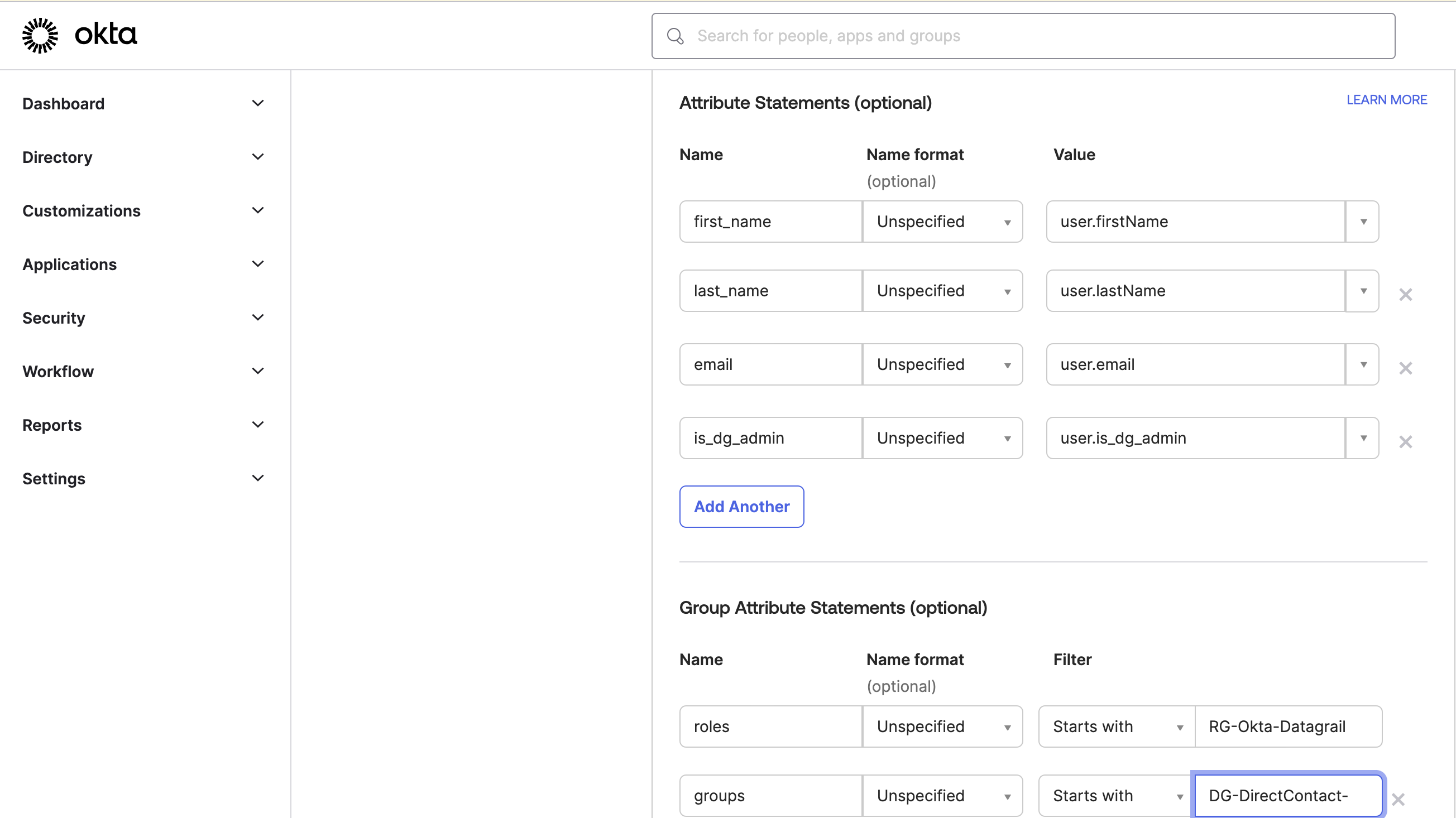
Task: Remove the email attribute statement row
Action: (x=1406, y=367)
